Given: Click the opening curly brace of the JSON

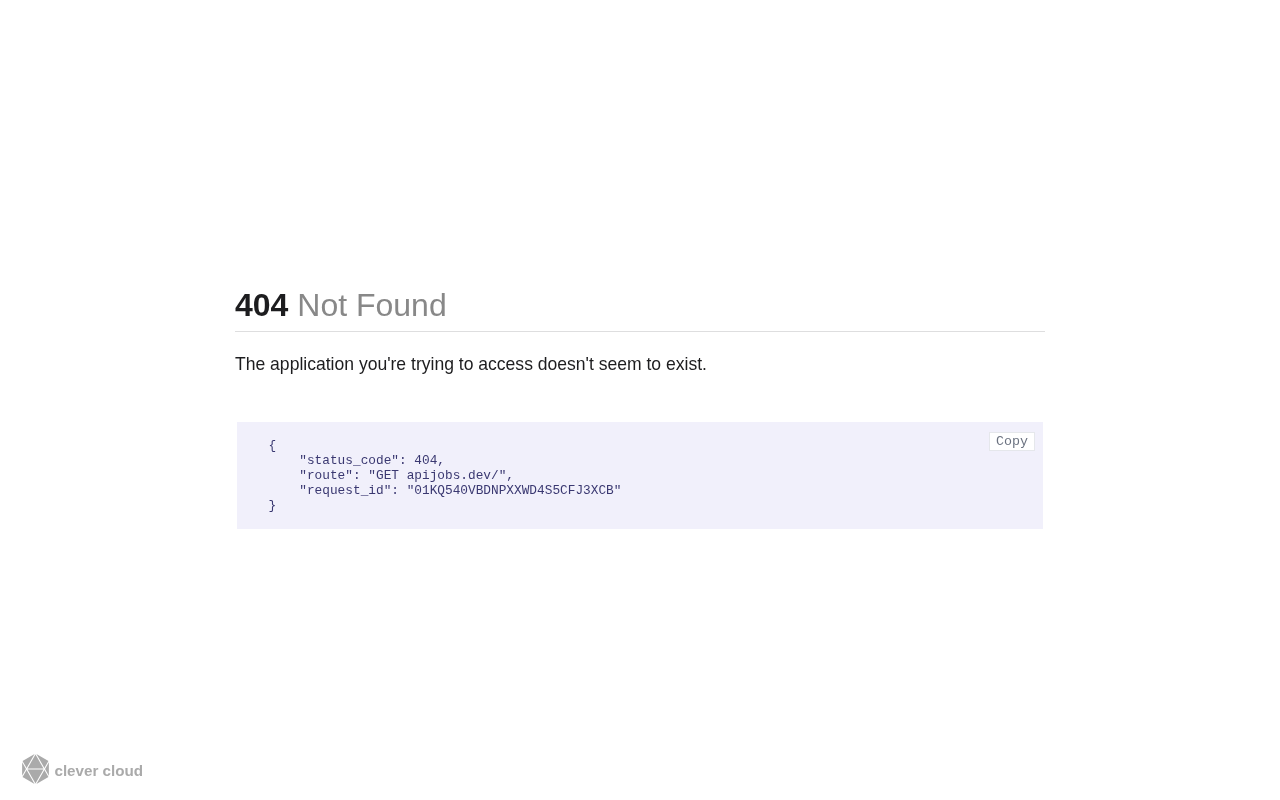Looking at the screenshot, I should tap(272, 446).
